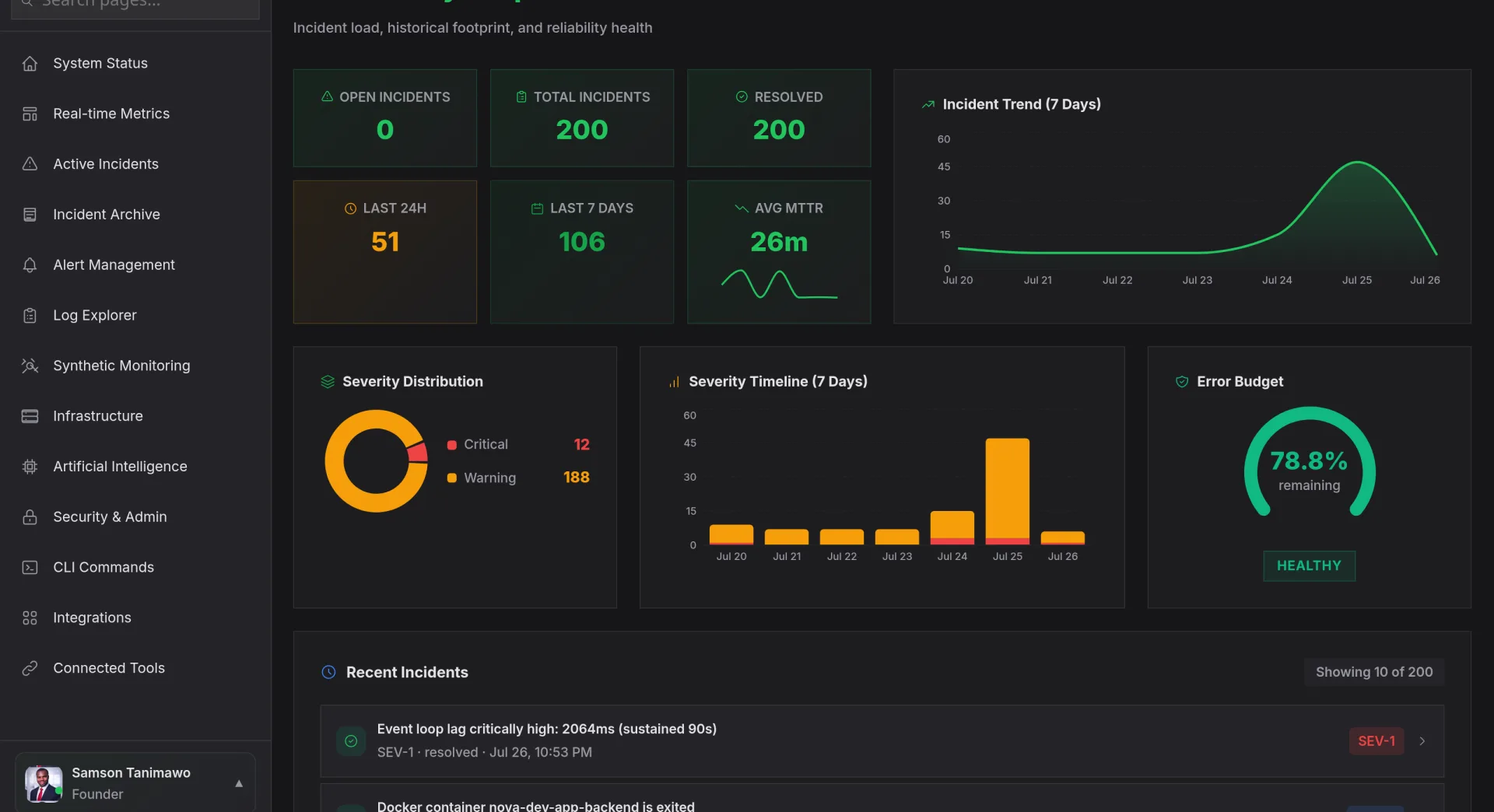Click the Last 24H clock icon
The image size is (1494, 812).
pyautogui.click(x=350, y=208)
